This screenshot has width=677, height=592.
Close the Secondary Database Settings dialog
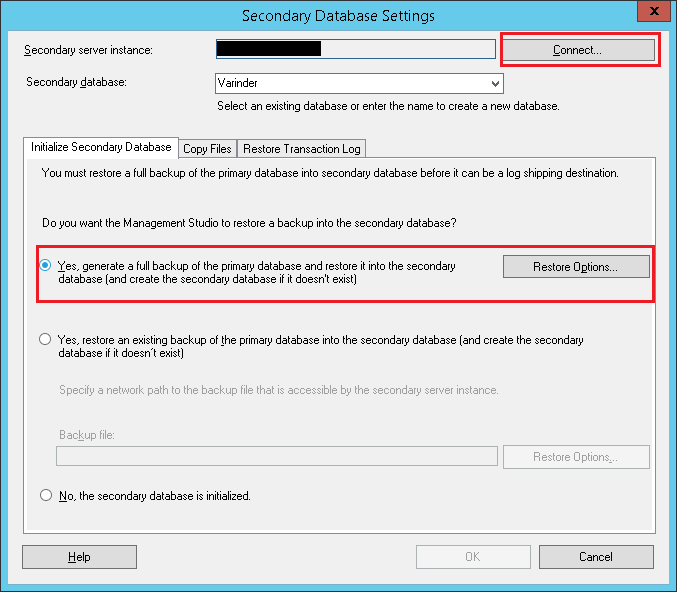point(653,14)
